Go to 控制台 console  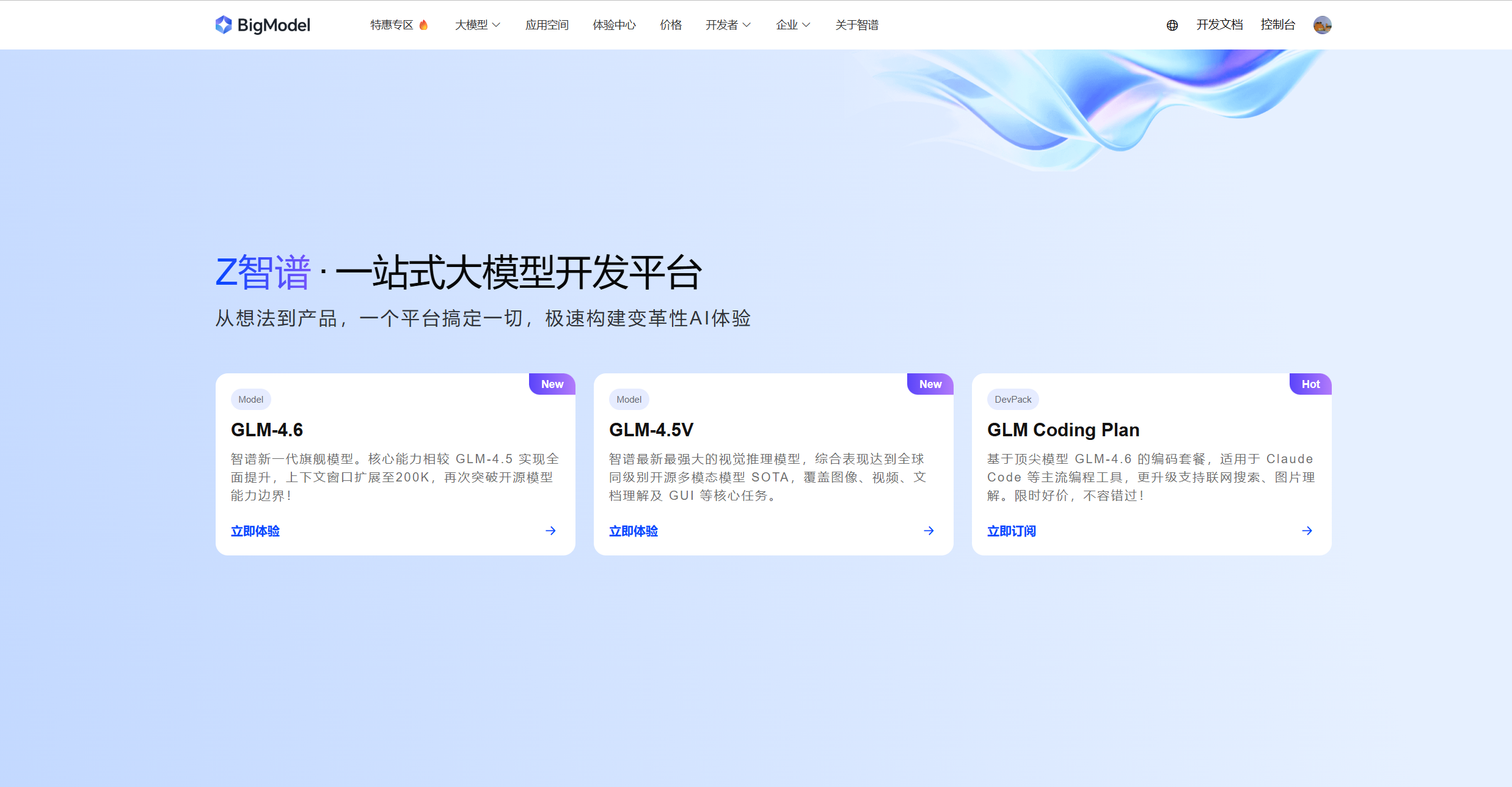point(1277,25)
